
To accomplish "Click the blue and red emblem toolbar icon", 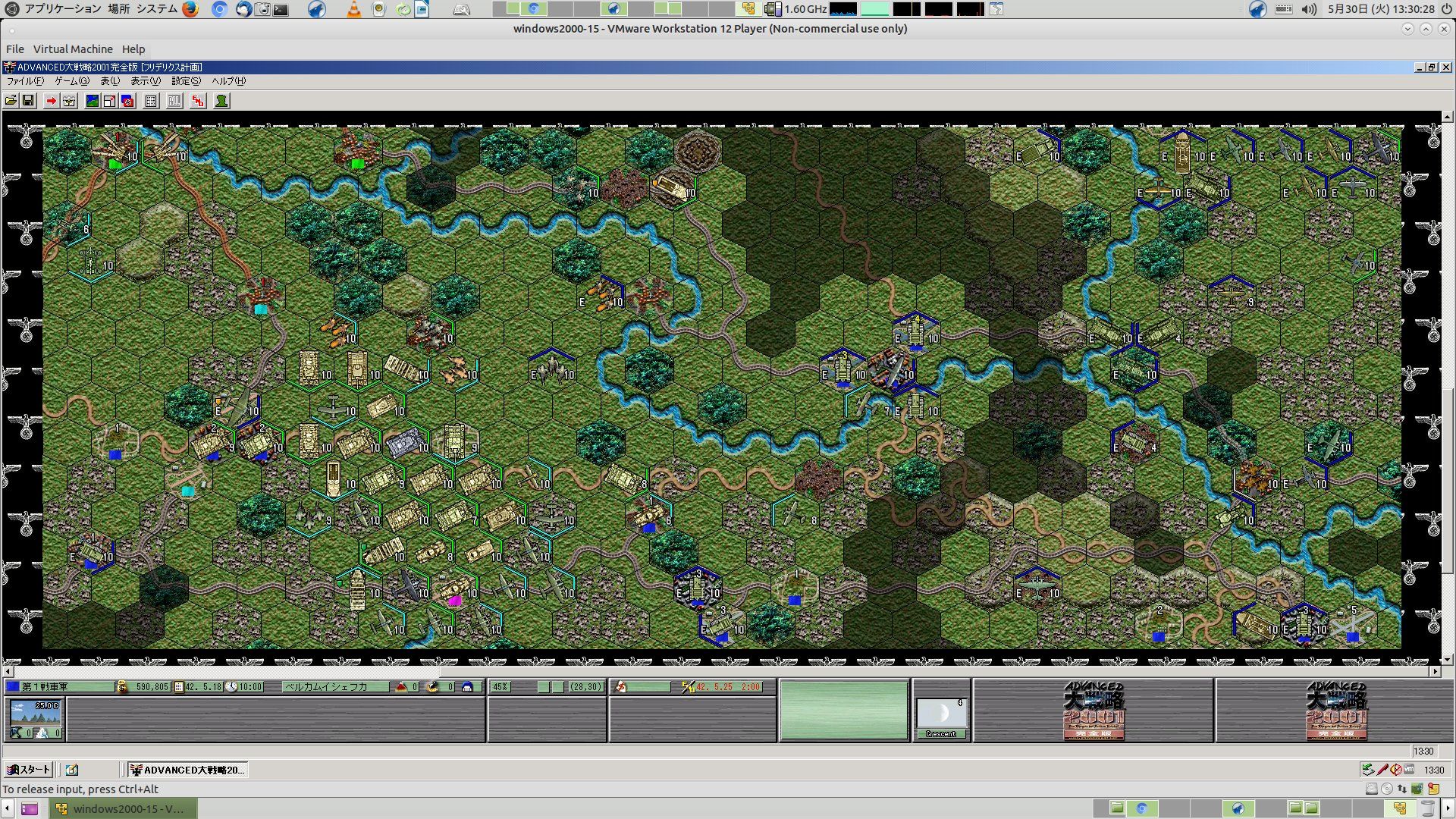I will click(x=127, y=101).
